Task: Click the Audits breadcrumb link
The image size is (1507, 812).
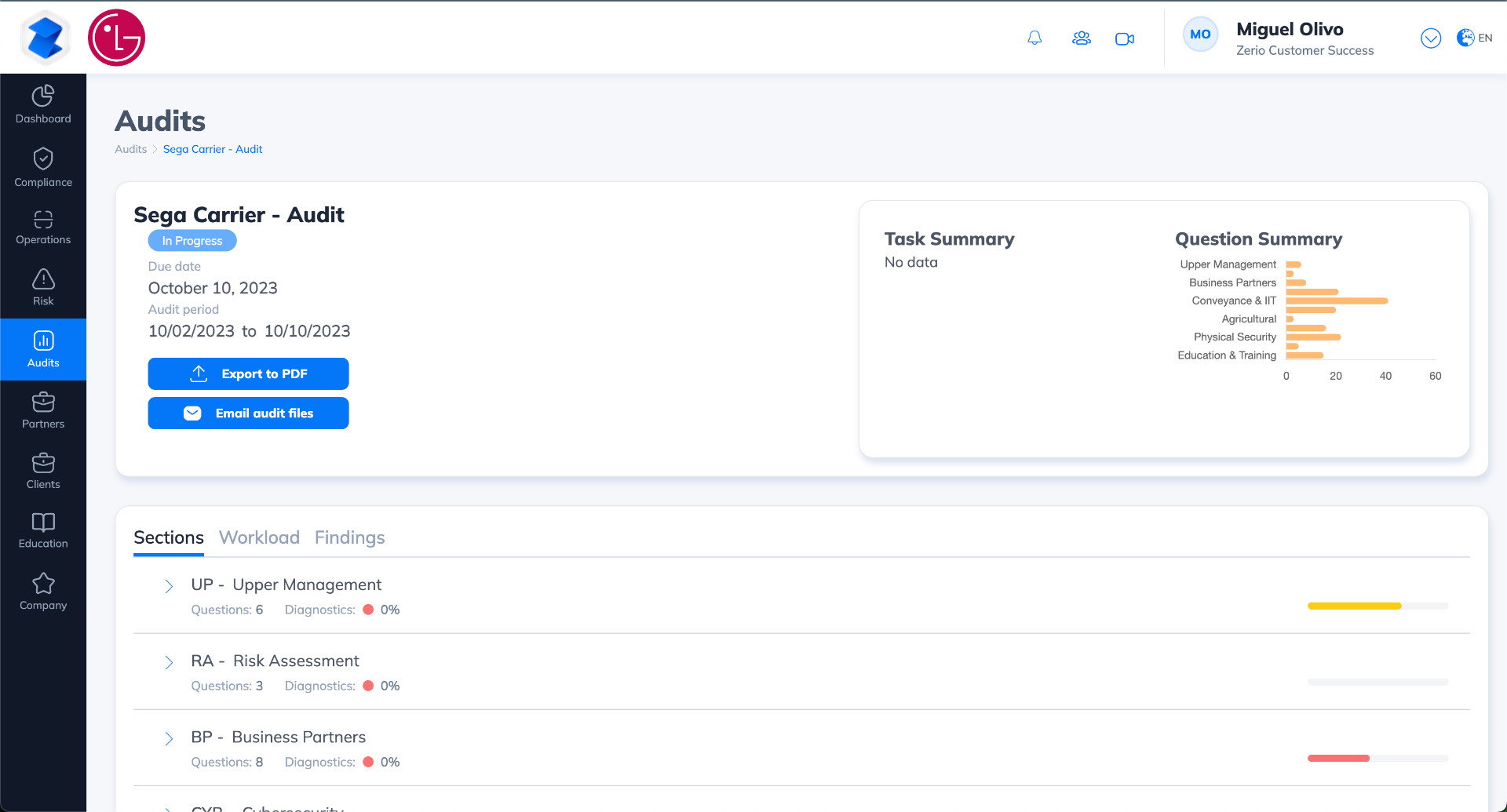Action: tap(130, 149)
